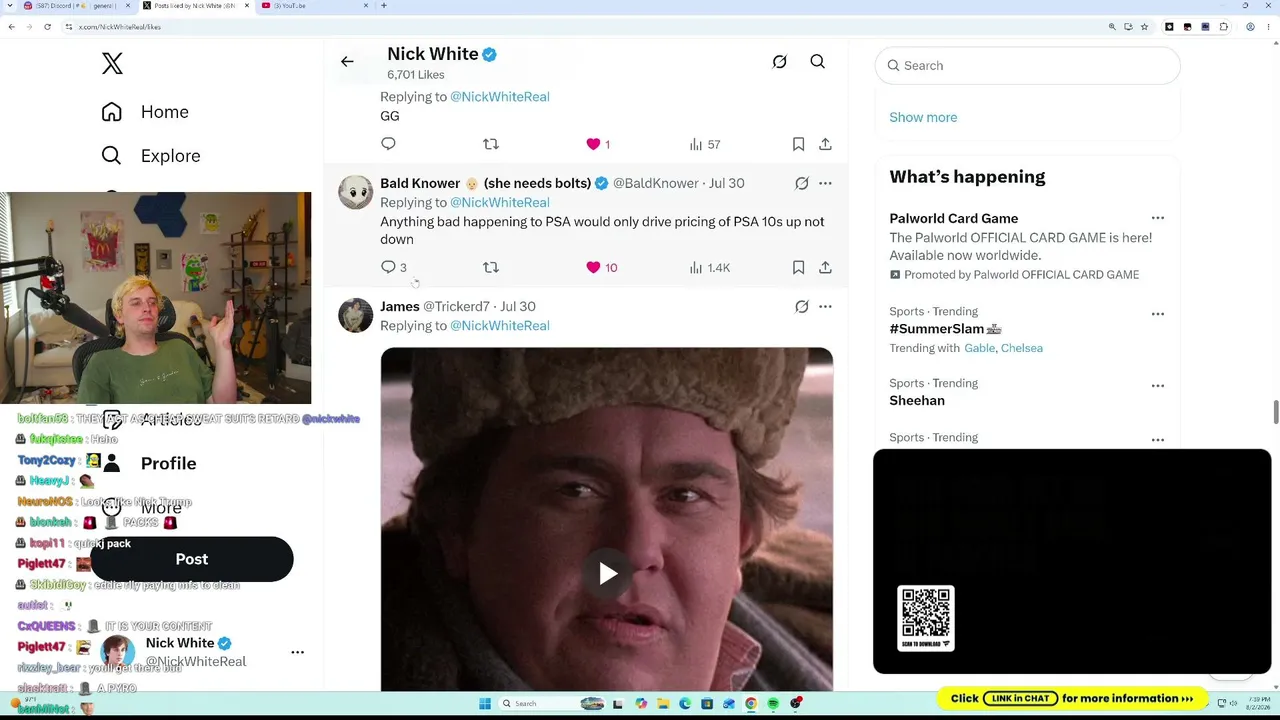This screenshot has width=1280, height=720.
Task: Go to Home in the X sidebar
Action: 145,112
